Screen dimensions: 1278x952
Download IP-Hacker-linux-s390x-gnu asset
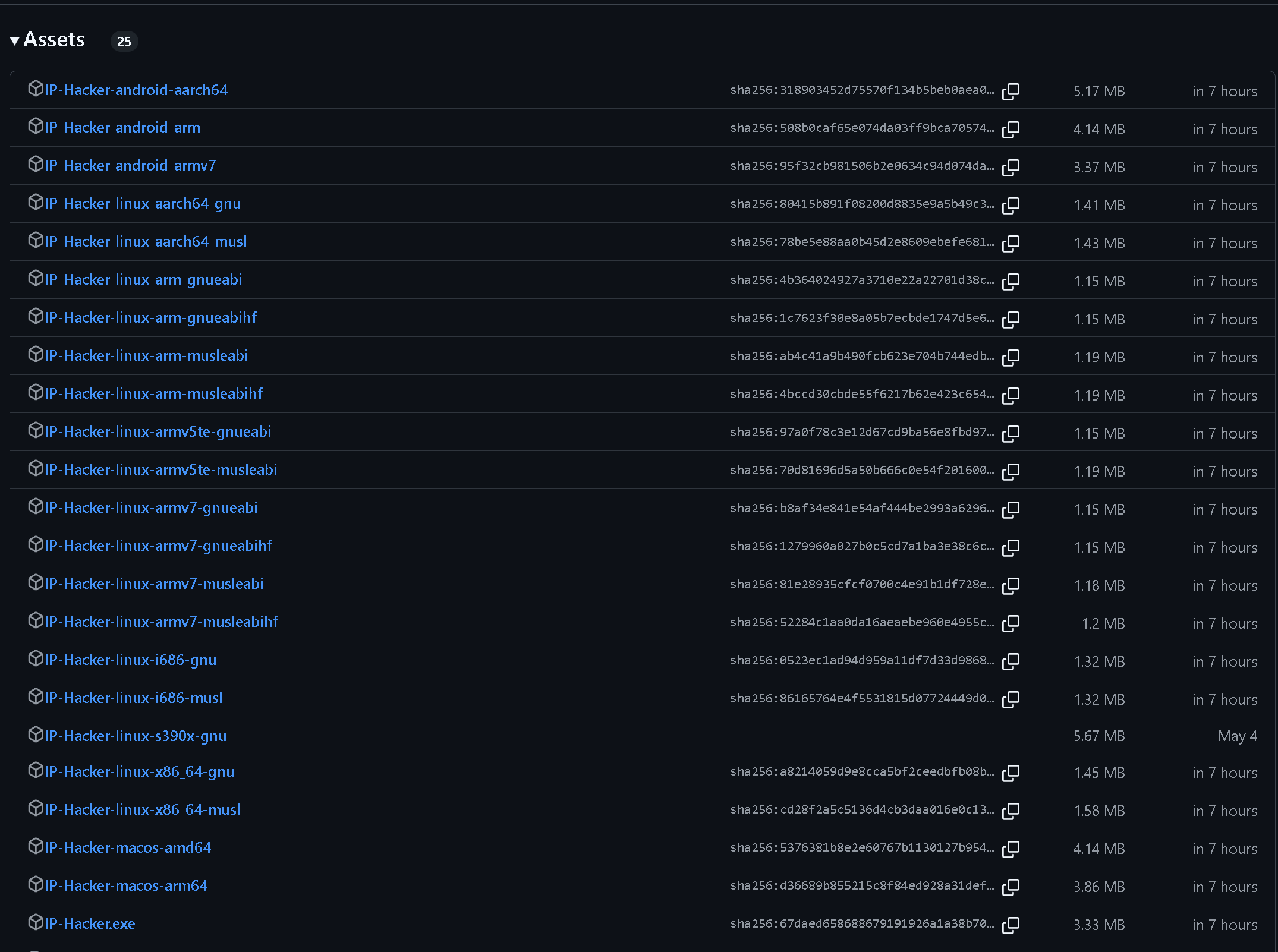click(x=136, y=736)
